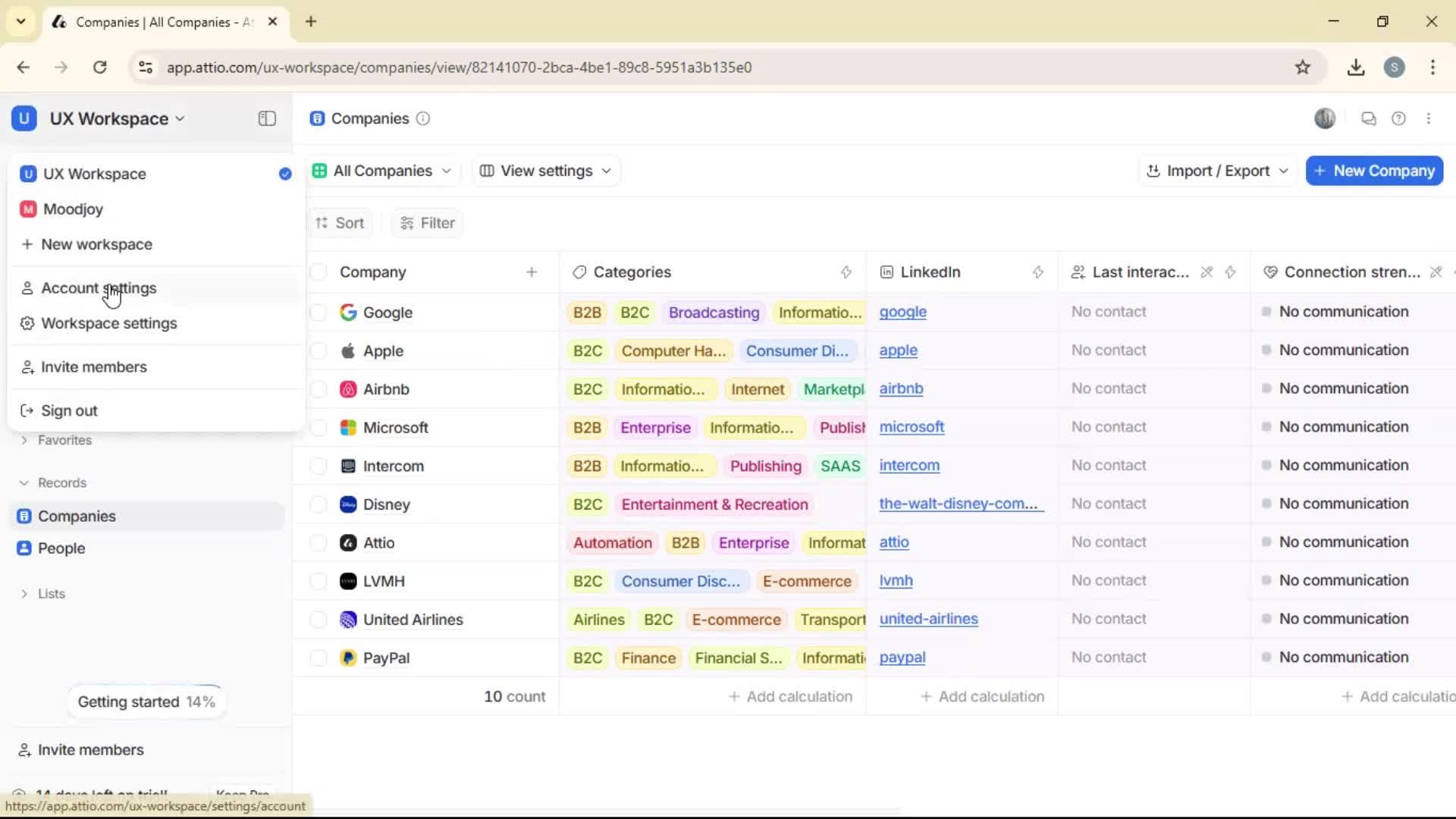Check the Google row checkbox
Image resolution: width=1456 pixels, height=819 pixels.
point(318,312)
